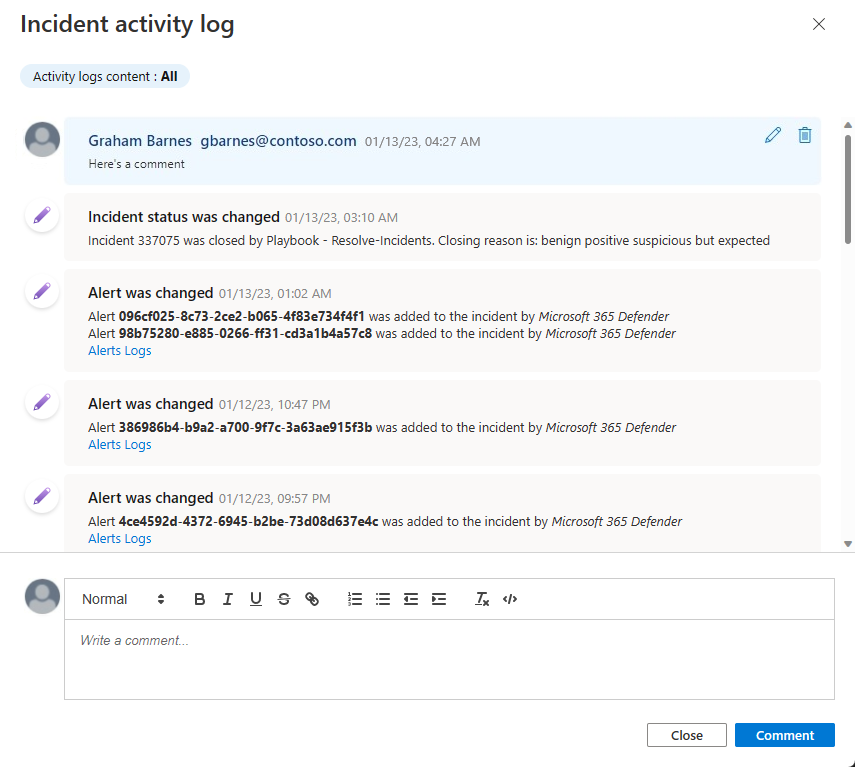The width and height of the screenshot is (855, 767).
Task: Toggle bulleted list in comment editor
Action: 383,598
